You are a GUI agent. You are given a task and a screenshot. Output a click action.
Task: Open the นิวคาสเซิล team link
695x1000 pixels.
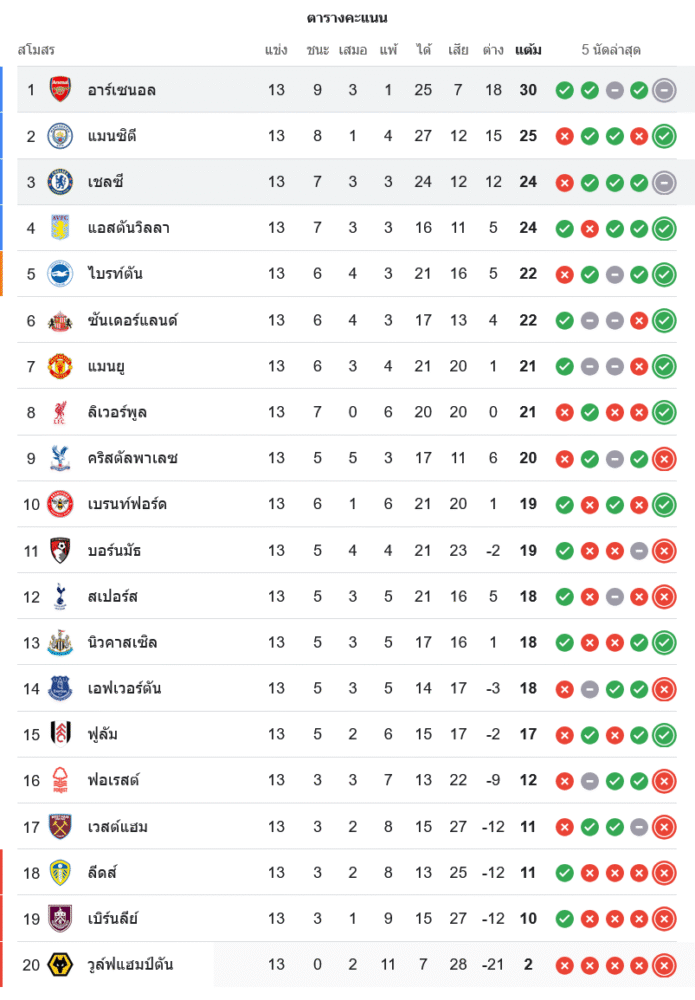tap(122, 642)
